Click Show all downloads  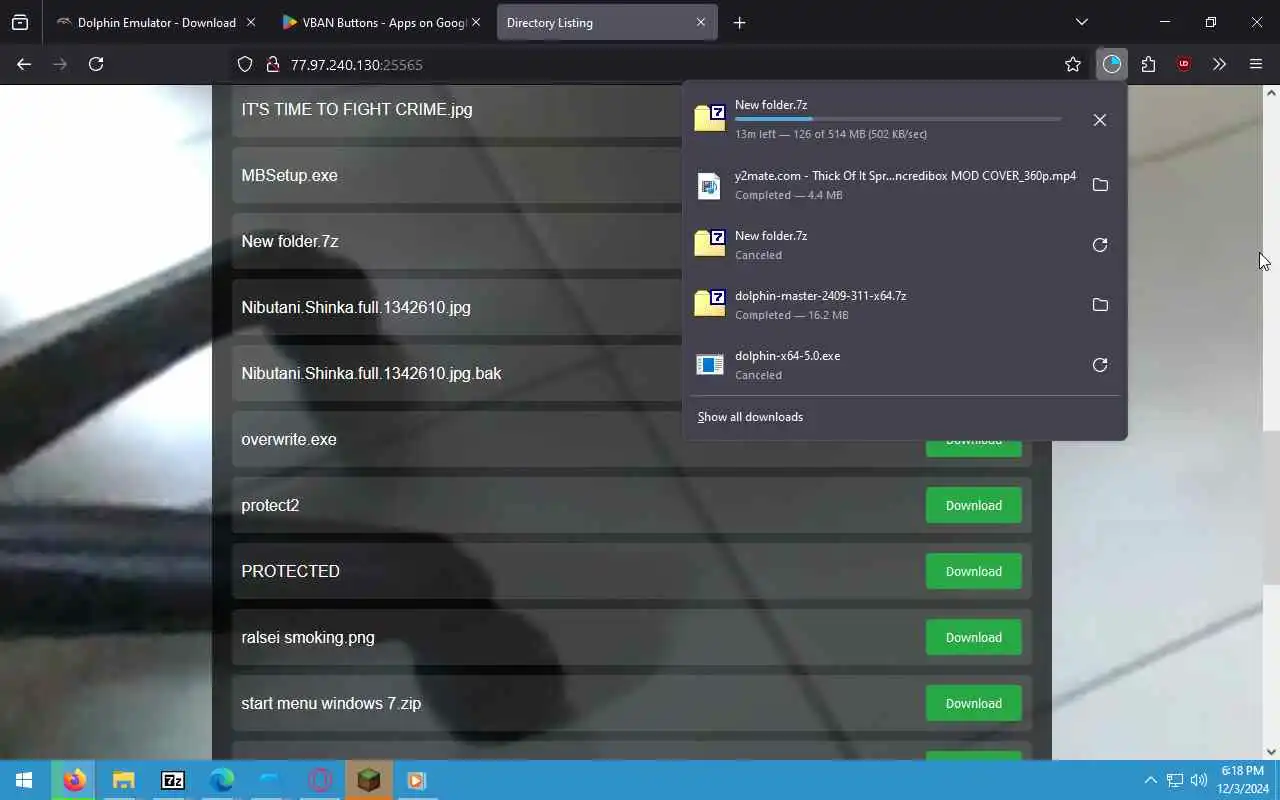(750, 417)
